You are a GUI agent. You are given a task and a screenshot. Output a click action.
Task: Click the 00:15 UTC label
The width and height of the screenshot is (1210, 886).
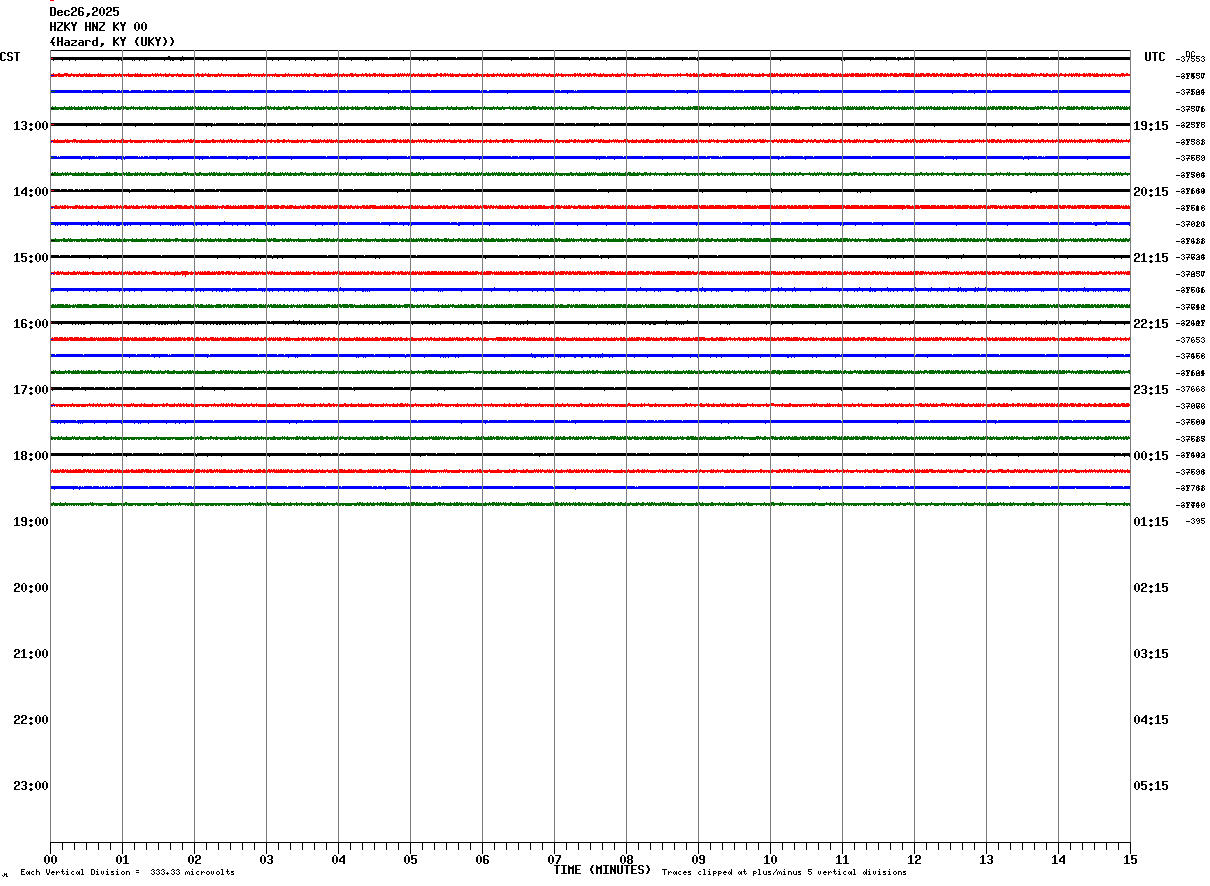pos(1151,456)
